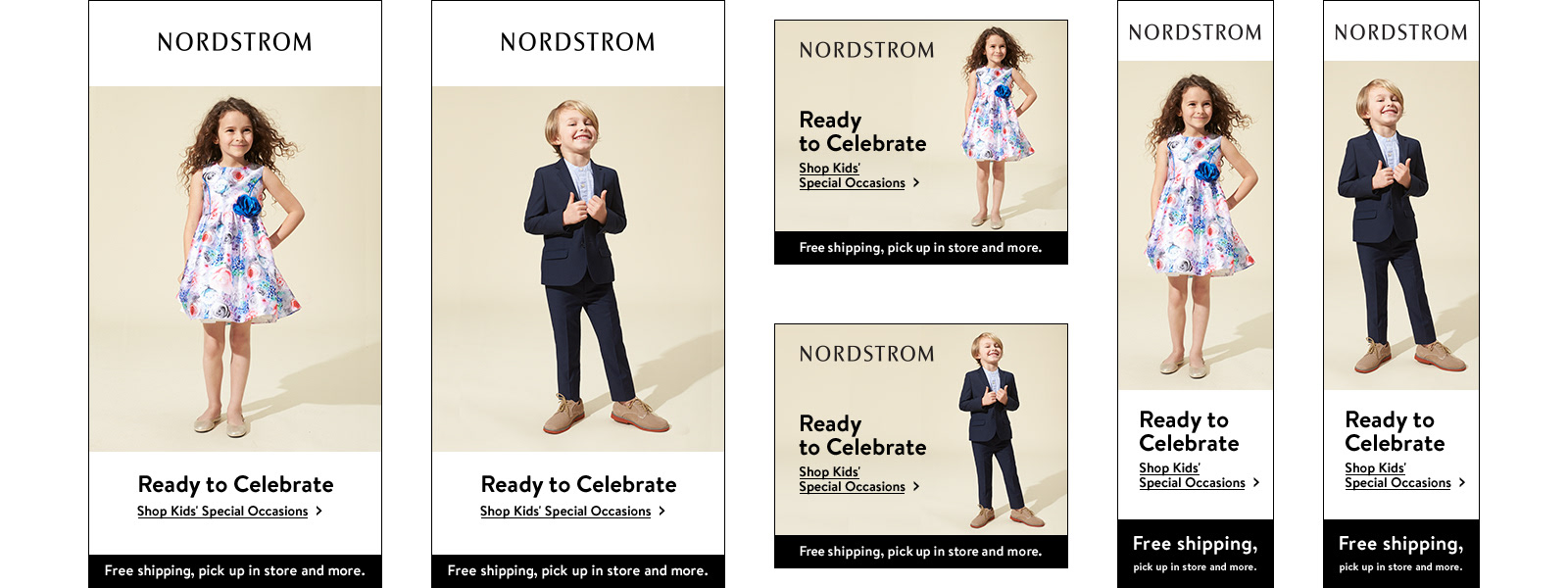Image resolution: width=1568 pixels, height=588 pixels.
Task: Follow Shop Kids' Special Occasions link in upper rectangle ad
Action: [x=852, y=175]
